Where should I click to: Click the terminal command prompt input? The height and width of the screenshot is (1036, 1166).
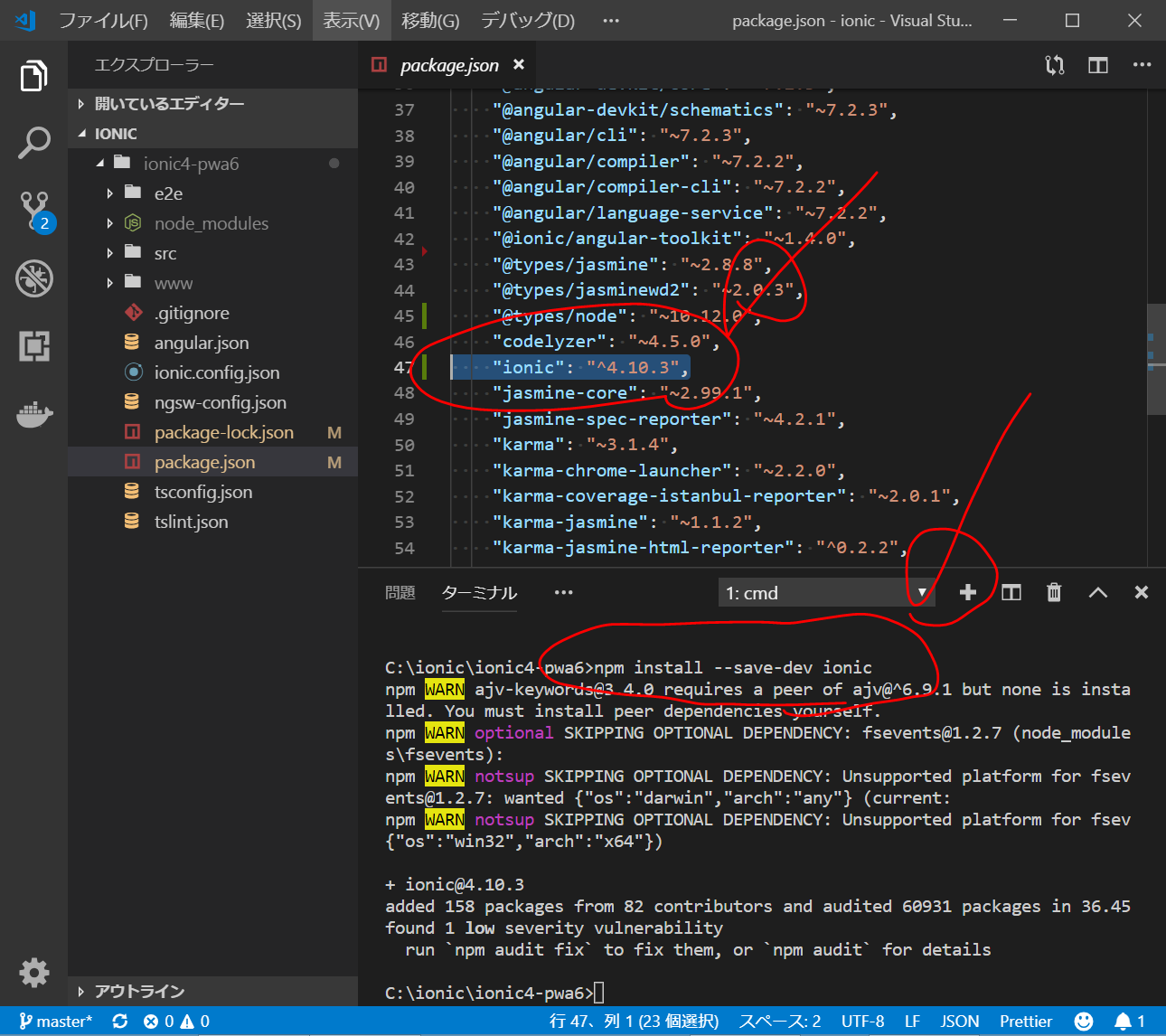tap(598, 993)
